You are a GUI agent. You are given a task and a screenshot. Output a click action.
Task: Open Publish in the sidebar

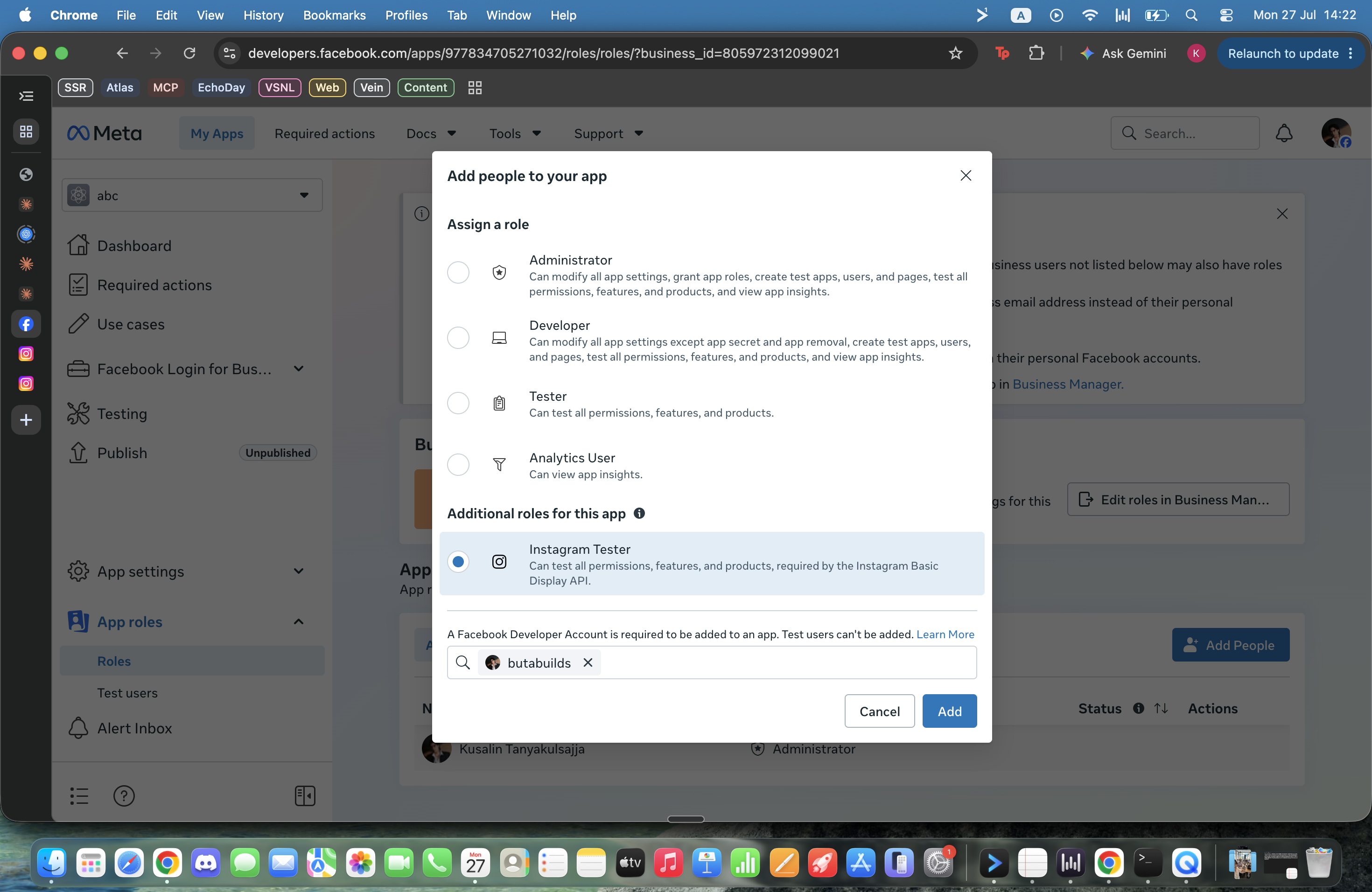(x=107, y=453)
